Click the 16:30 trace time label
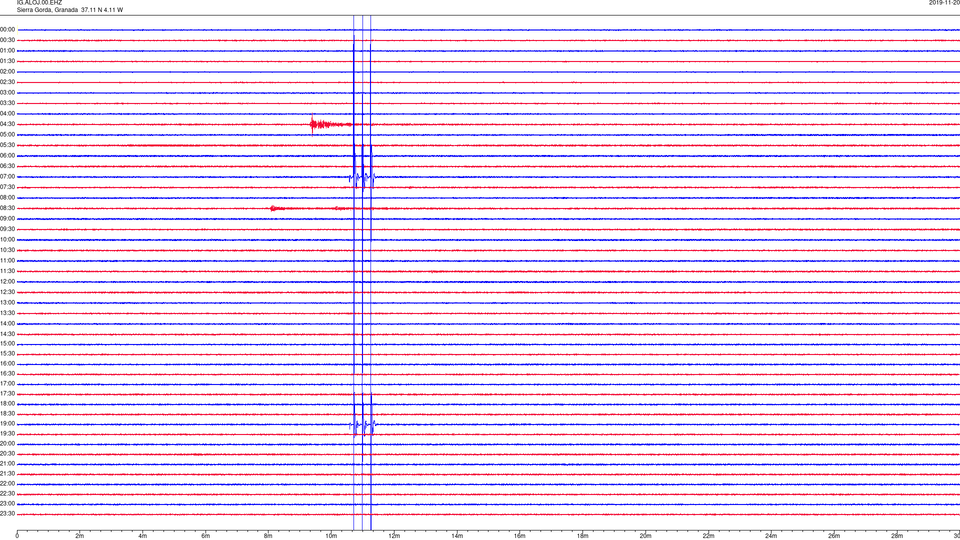Viewport: 960px width, 540px height. click(x=7, y=373)
